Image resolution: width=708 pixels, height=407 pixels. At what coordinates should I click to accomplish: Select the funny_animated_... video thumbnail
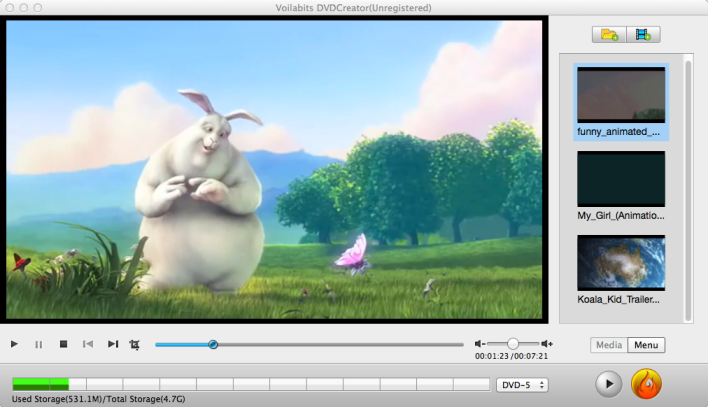pyautogui.click(x=621, y=95)
